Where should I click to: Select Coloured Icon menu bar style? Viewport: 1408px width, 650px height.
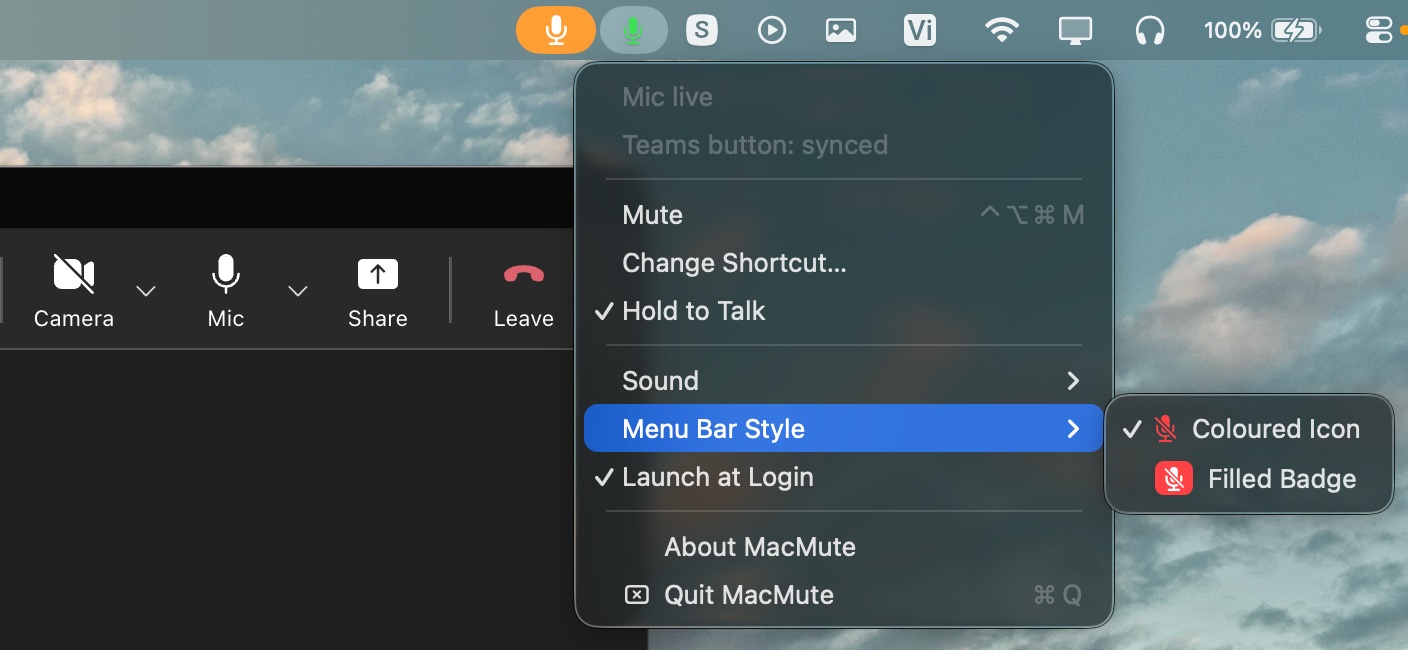tap(1249, 429)
